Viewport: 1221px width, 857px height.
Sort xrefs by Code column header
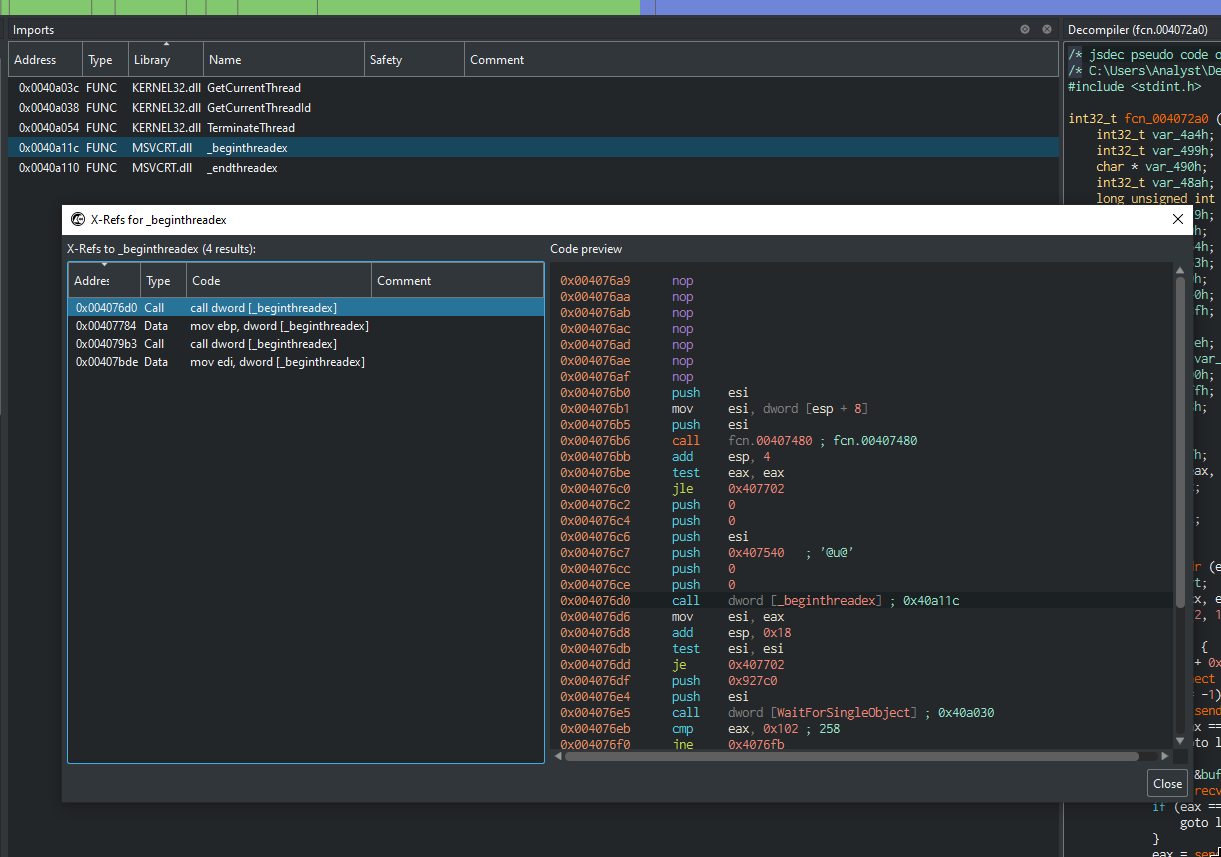coord(279,281)
